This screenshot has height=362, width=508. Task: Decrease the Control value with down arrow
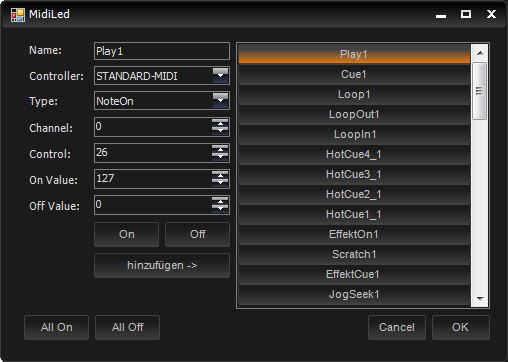coord(220,157)
